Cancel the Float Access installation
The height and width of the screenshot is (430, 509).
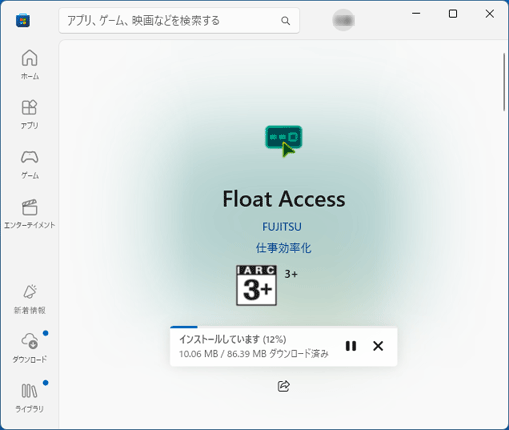378,346
